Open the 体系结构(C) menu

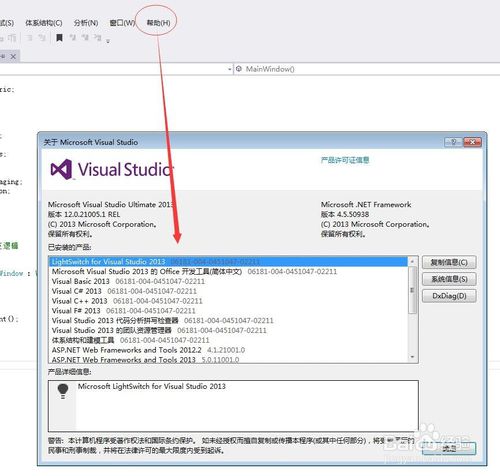[44, 23]
